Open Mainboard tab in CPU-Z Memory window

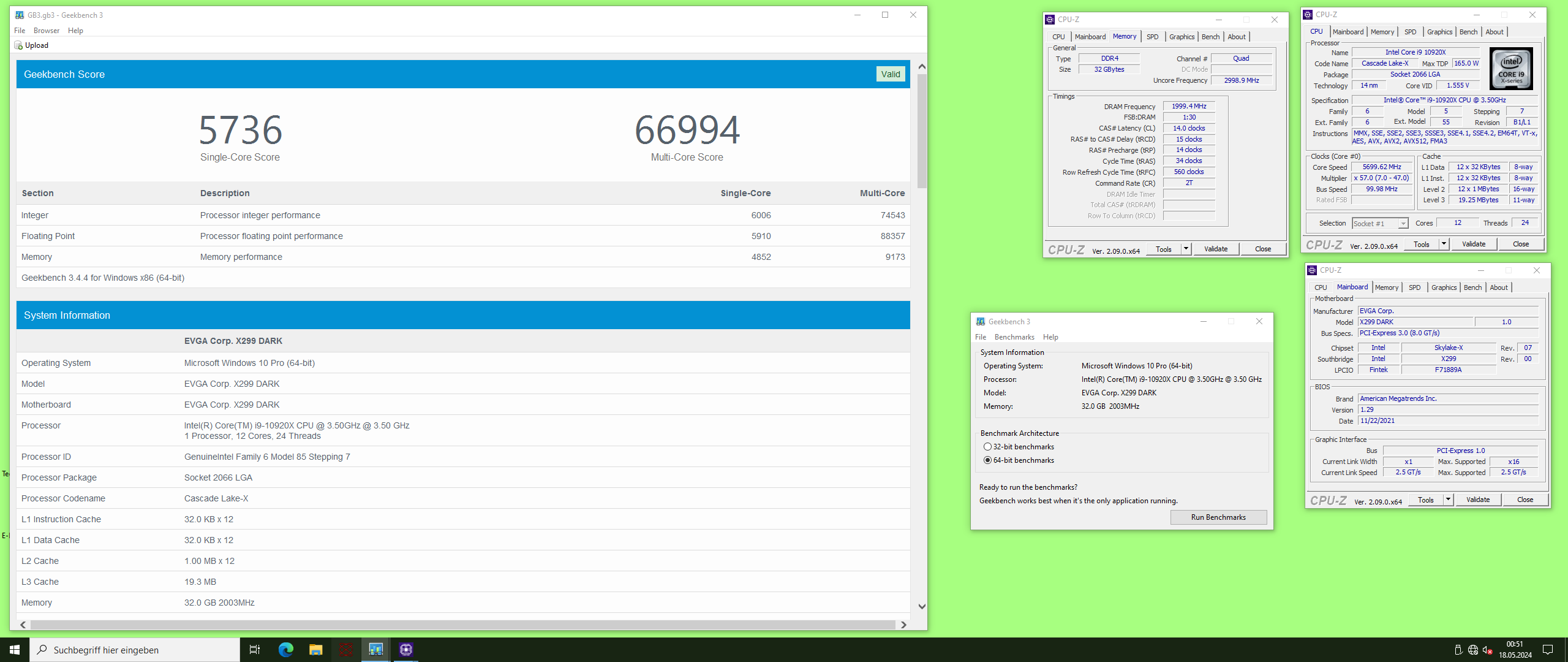(1090, 37)
